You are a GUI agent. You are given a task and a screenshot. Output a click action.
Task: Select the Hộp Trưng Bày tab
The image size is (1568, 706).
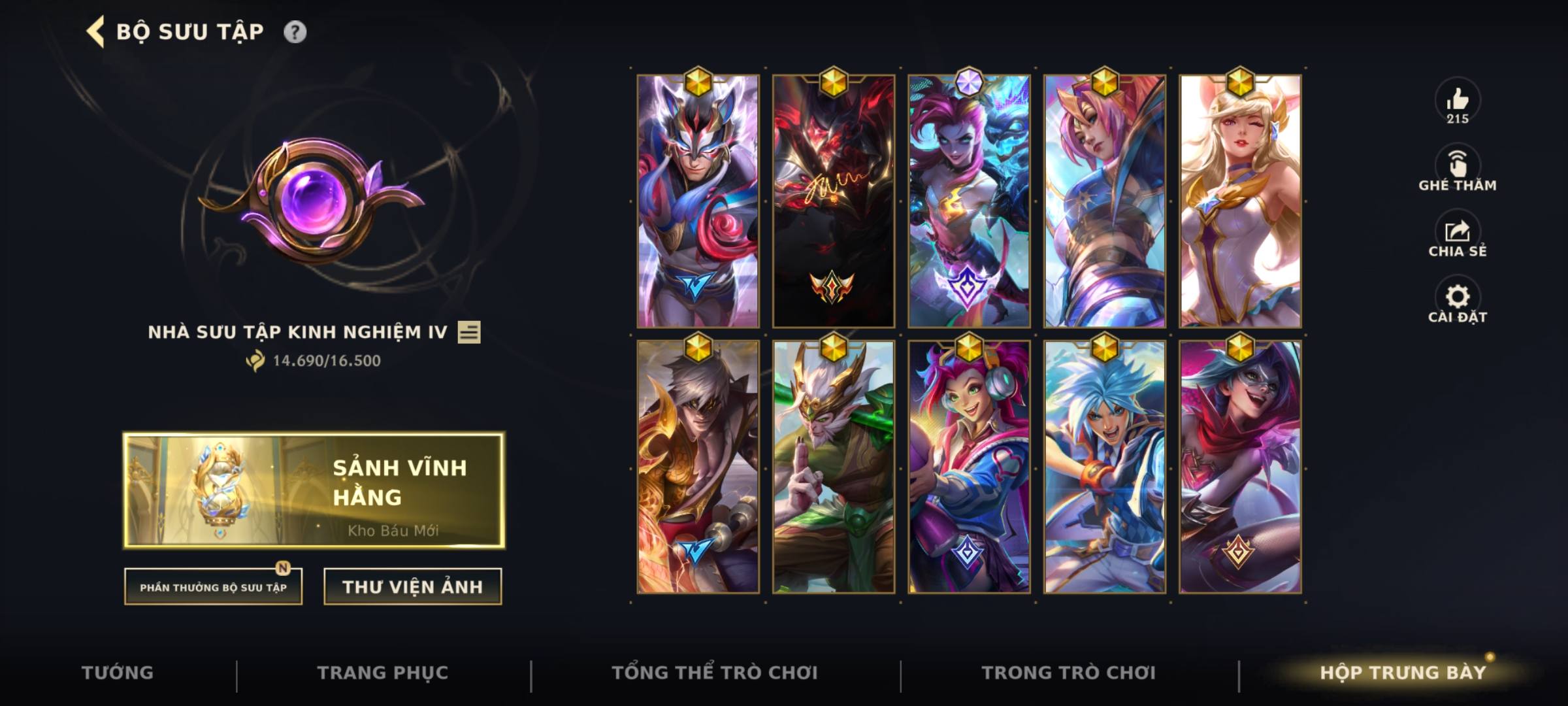point(1403,672)
